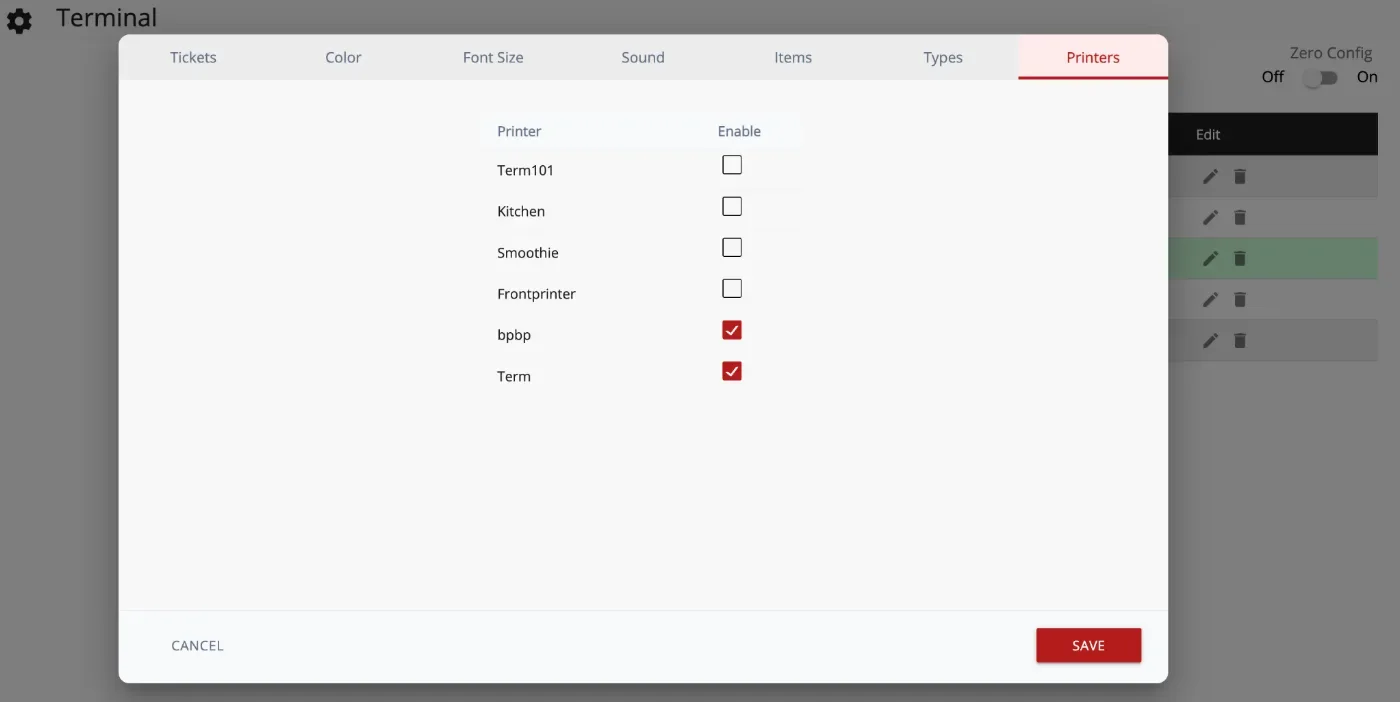Uncheck the bpbp printer checkbox

point(732,330)
